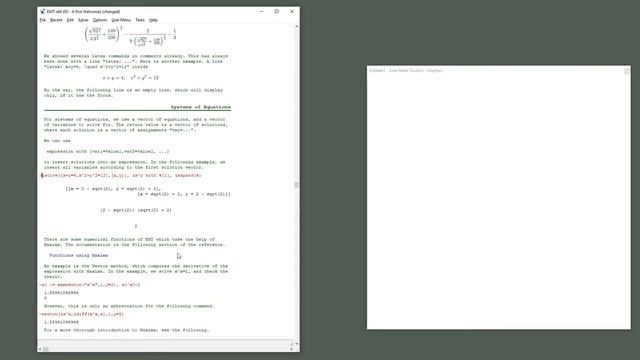Click the horizontal scrollbar right arrow
This screenshot has width=640, height=360.
(291, 349)
